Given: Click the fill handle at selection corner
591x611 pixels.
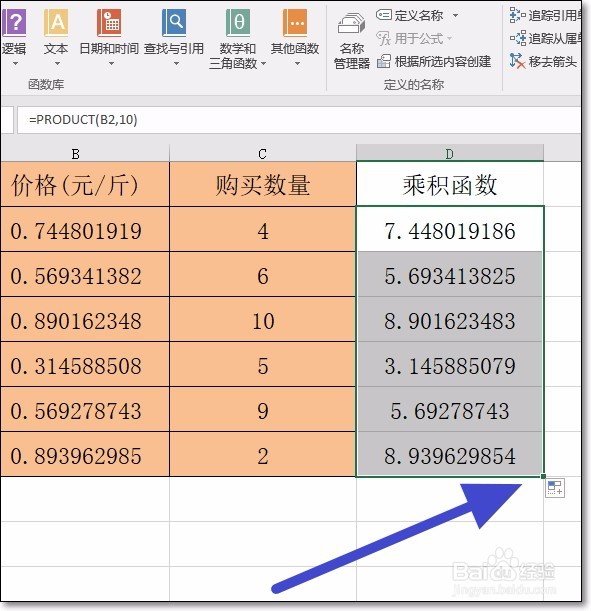Looking at the screenshot, I should 543,476.
